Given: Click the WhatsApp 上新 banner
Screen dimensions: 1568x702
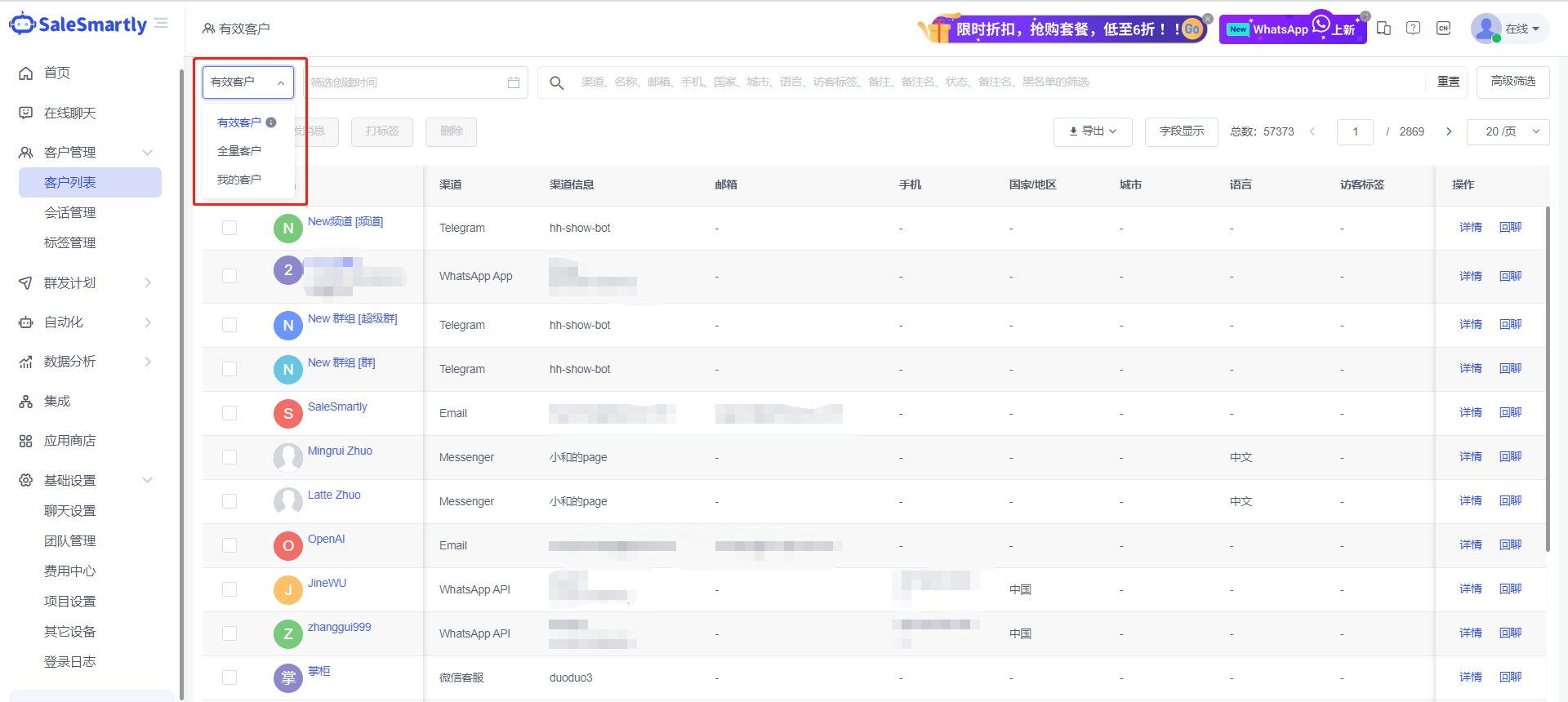Looking at the screenshot, I should coord(1292,29).
